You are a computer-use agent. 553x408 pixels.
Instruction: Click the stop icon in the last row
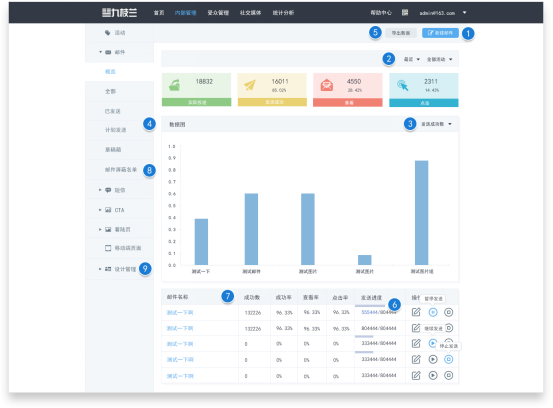(x=448, y=375)
